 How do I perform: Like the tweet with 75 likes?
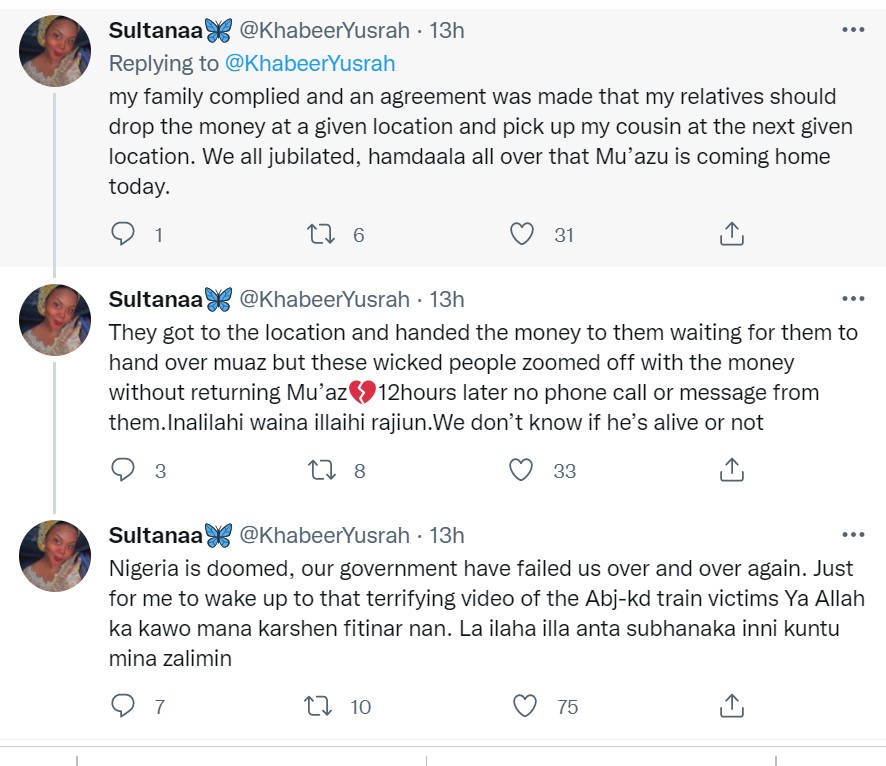click(x=523, y=706)
